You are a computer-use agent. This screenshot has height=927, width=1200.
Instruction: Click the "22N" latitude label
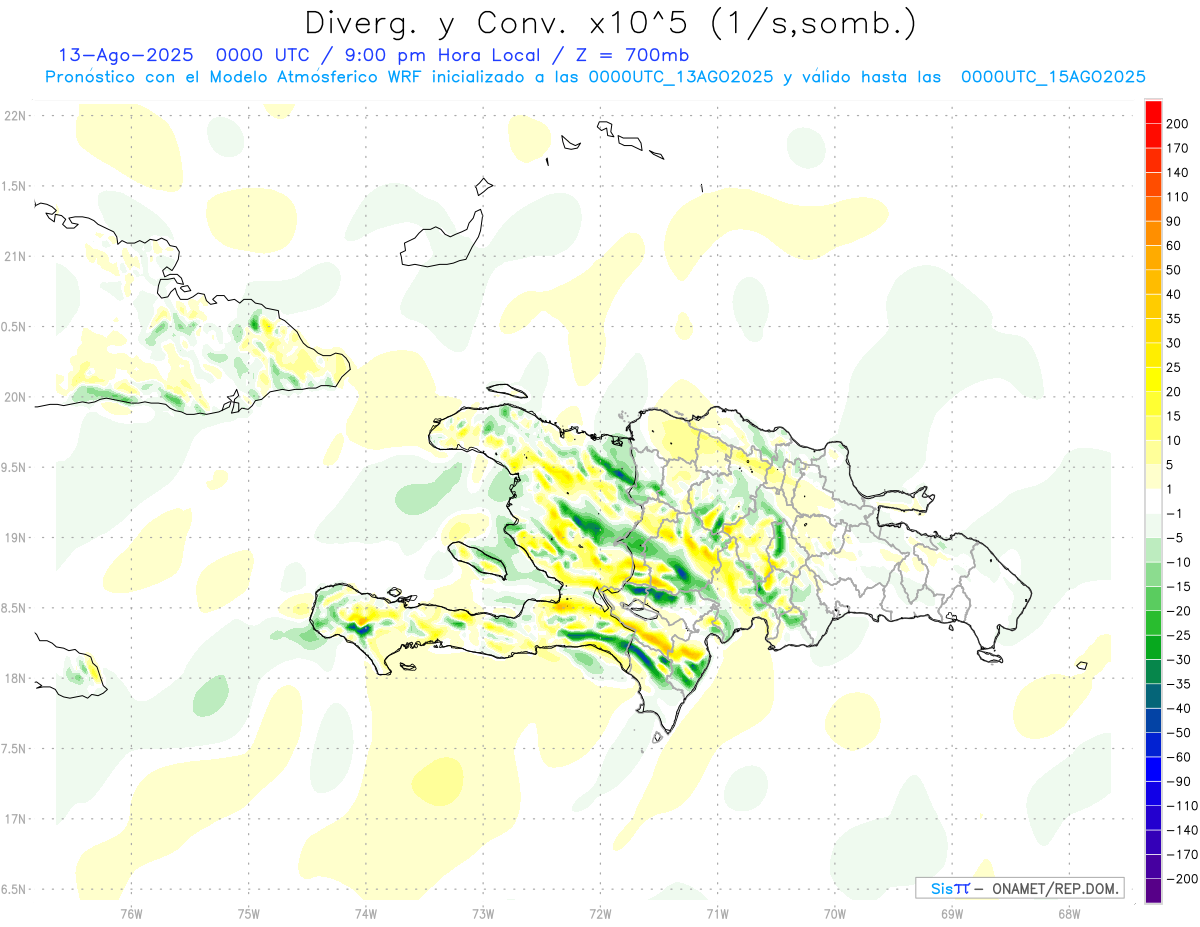coord(15,115)
